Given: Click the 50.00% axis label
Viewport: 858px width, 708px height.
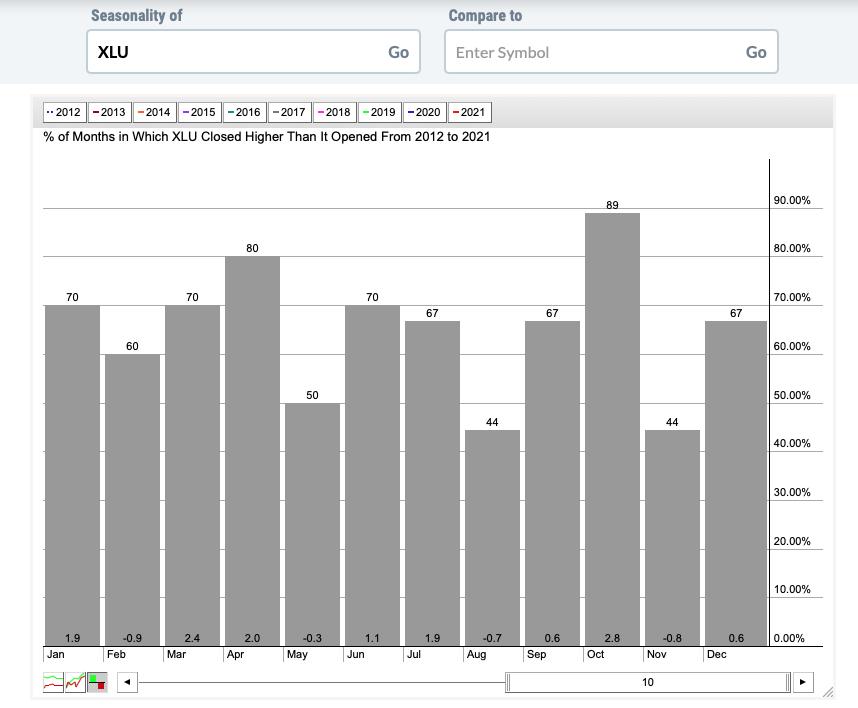Looking at the screenshot, I should [792, 395].
